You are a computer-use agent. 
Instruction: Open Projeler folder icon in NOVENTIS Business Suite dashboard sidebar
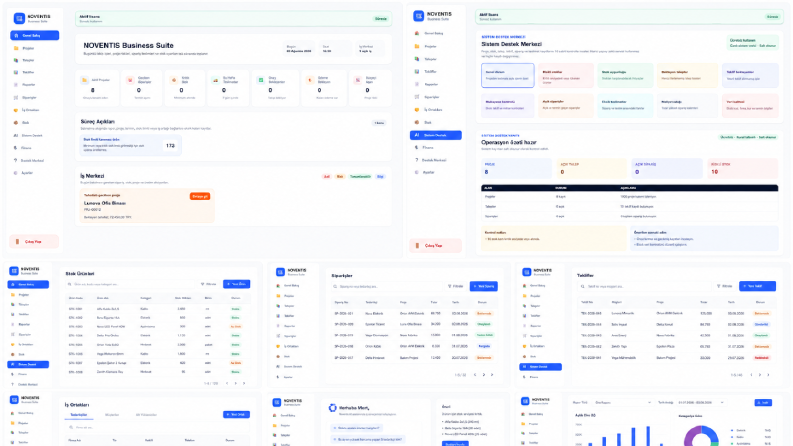16,48
